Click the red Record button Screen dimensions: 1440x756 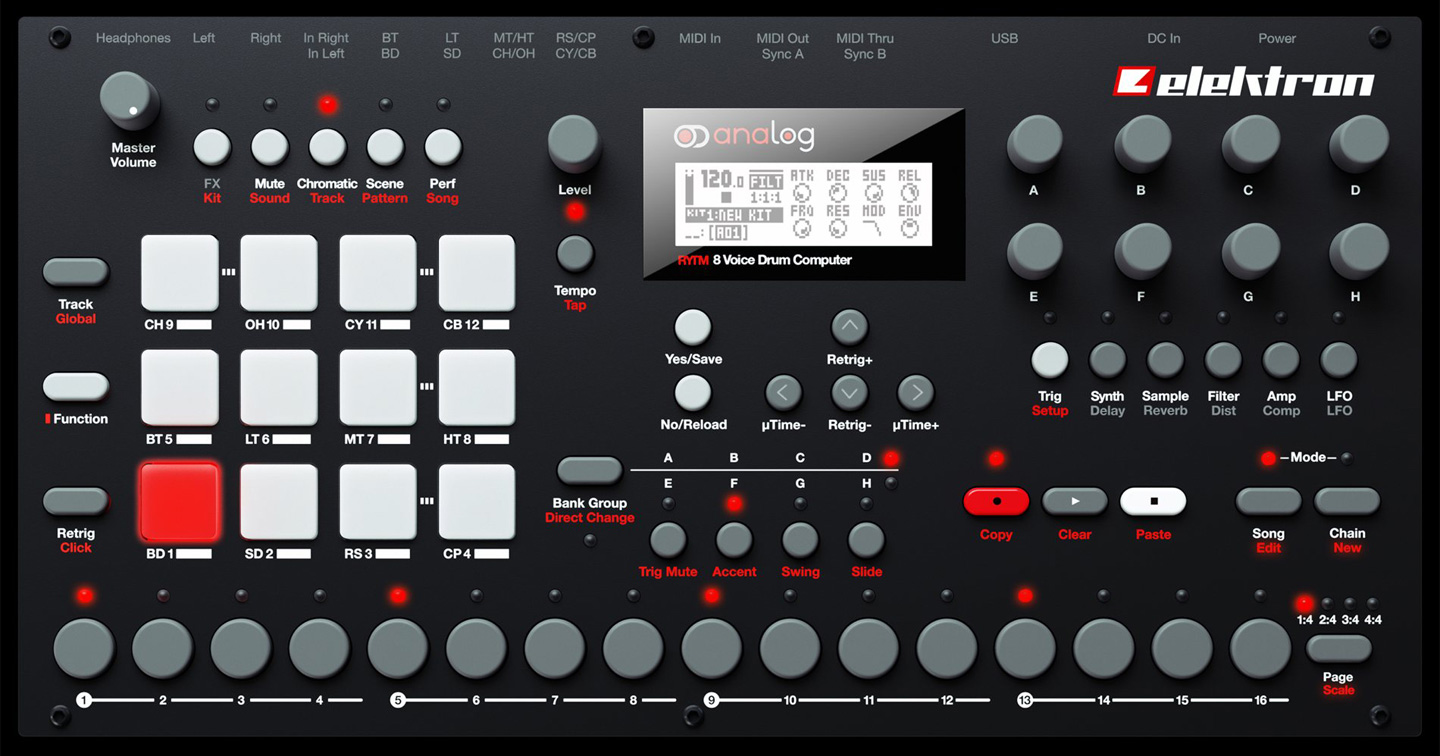point(996,501)
